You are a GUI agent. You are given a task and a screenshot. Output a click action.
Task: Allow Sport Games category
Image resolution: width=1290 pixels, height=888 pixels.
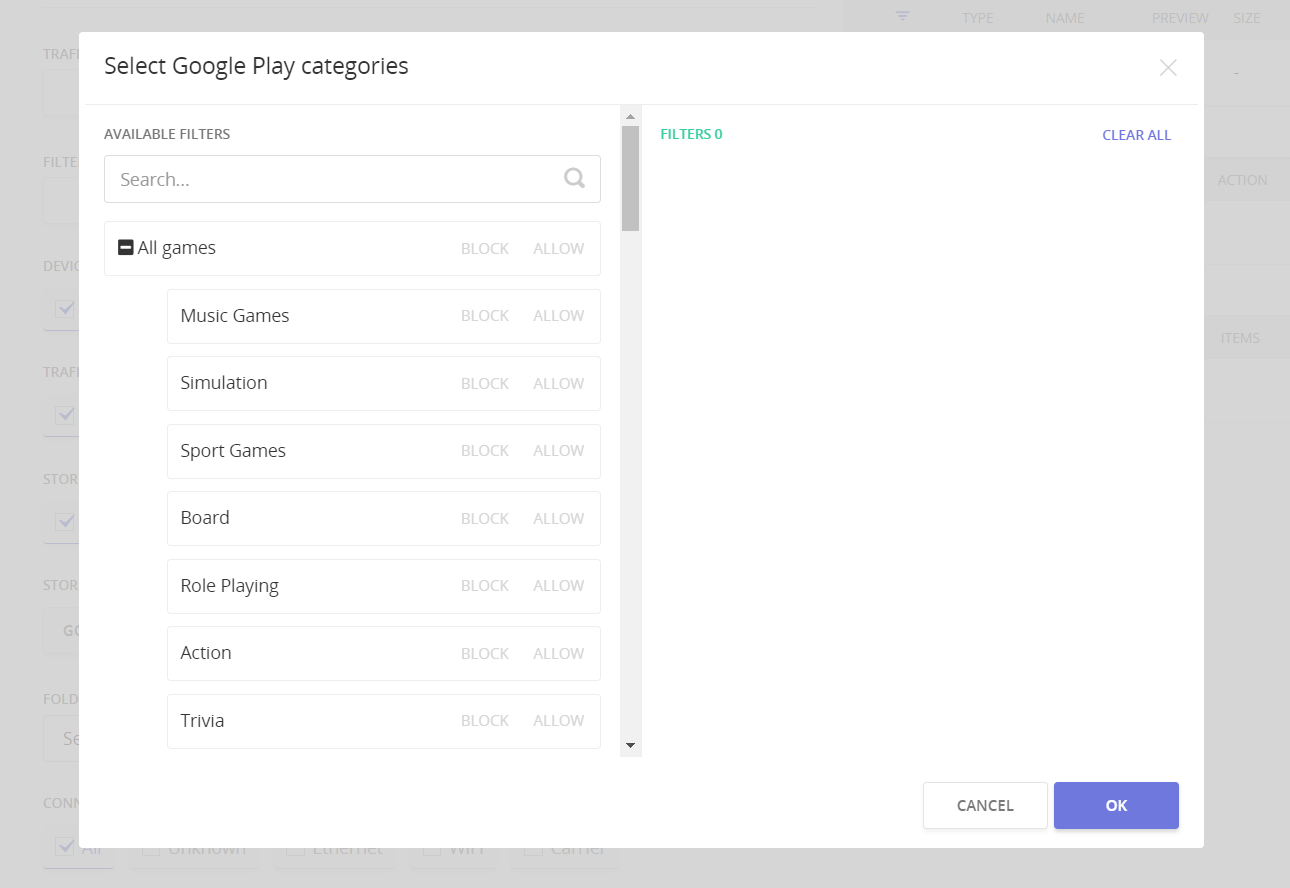(558, 451)
